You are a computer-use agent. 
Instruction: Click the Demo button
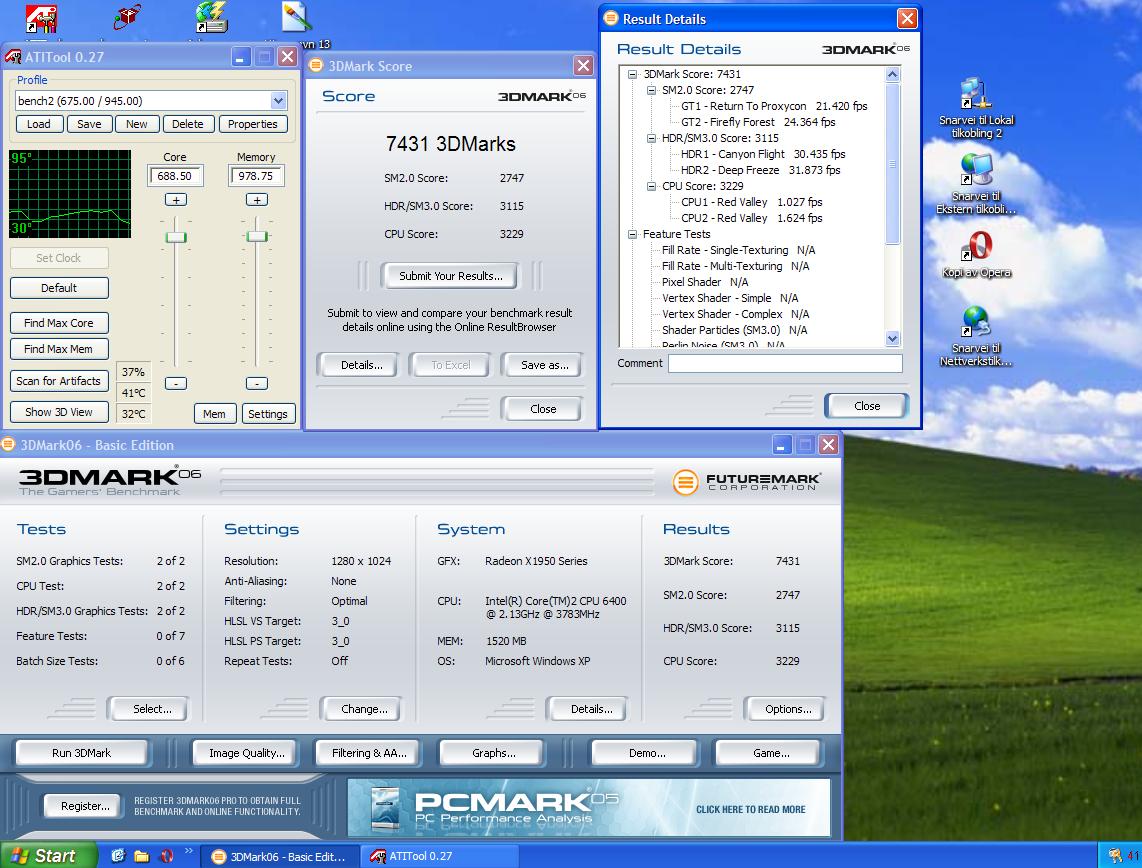point(647,753)
